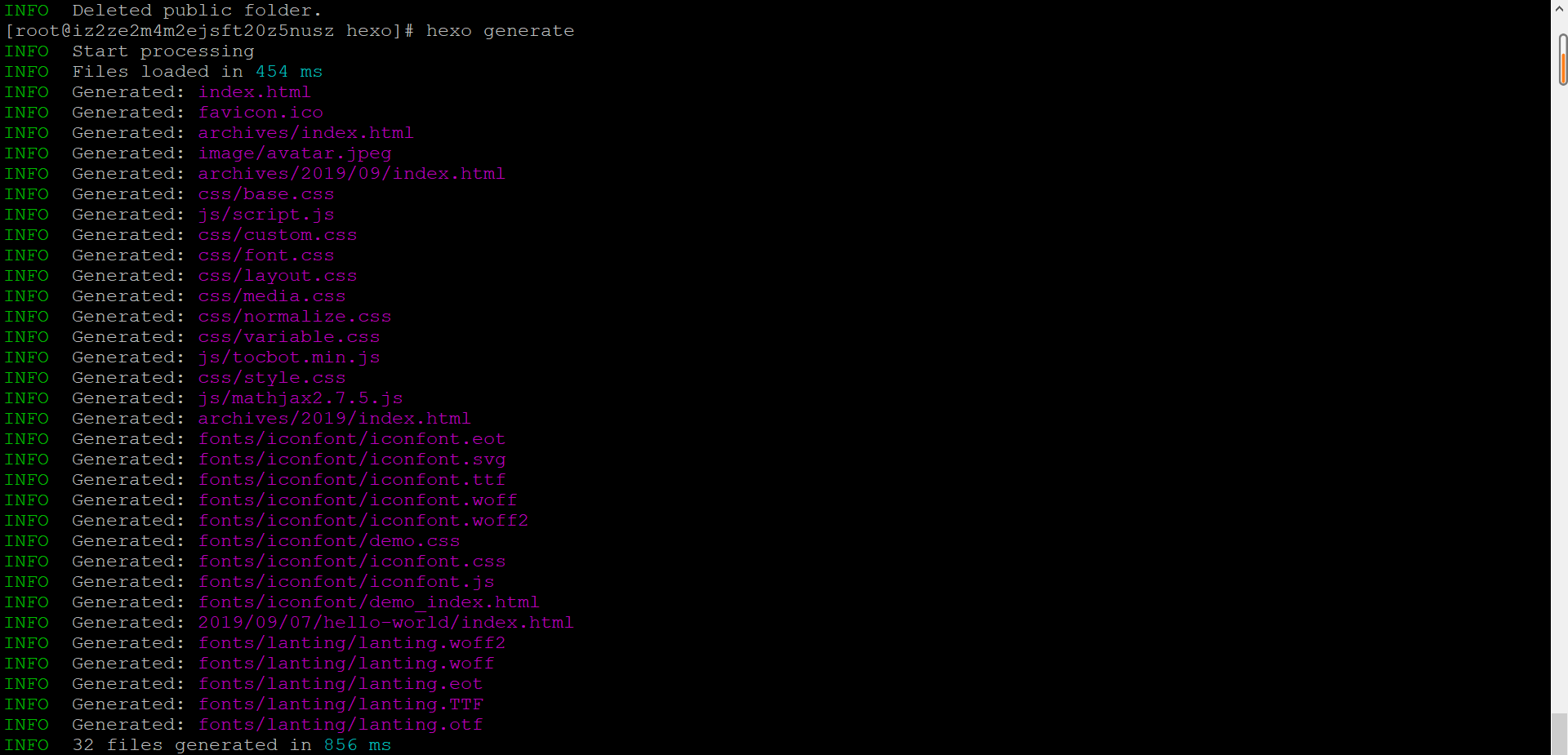Click the scrollbar up arrow
This screenshot has height=755, width=1568.
[1558, 8]
